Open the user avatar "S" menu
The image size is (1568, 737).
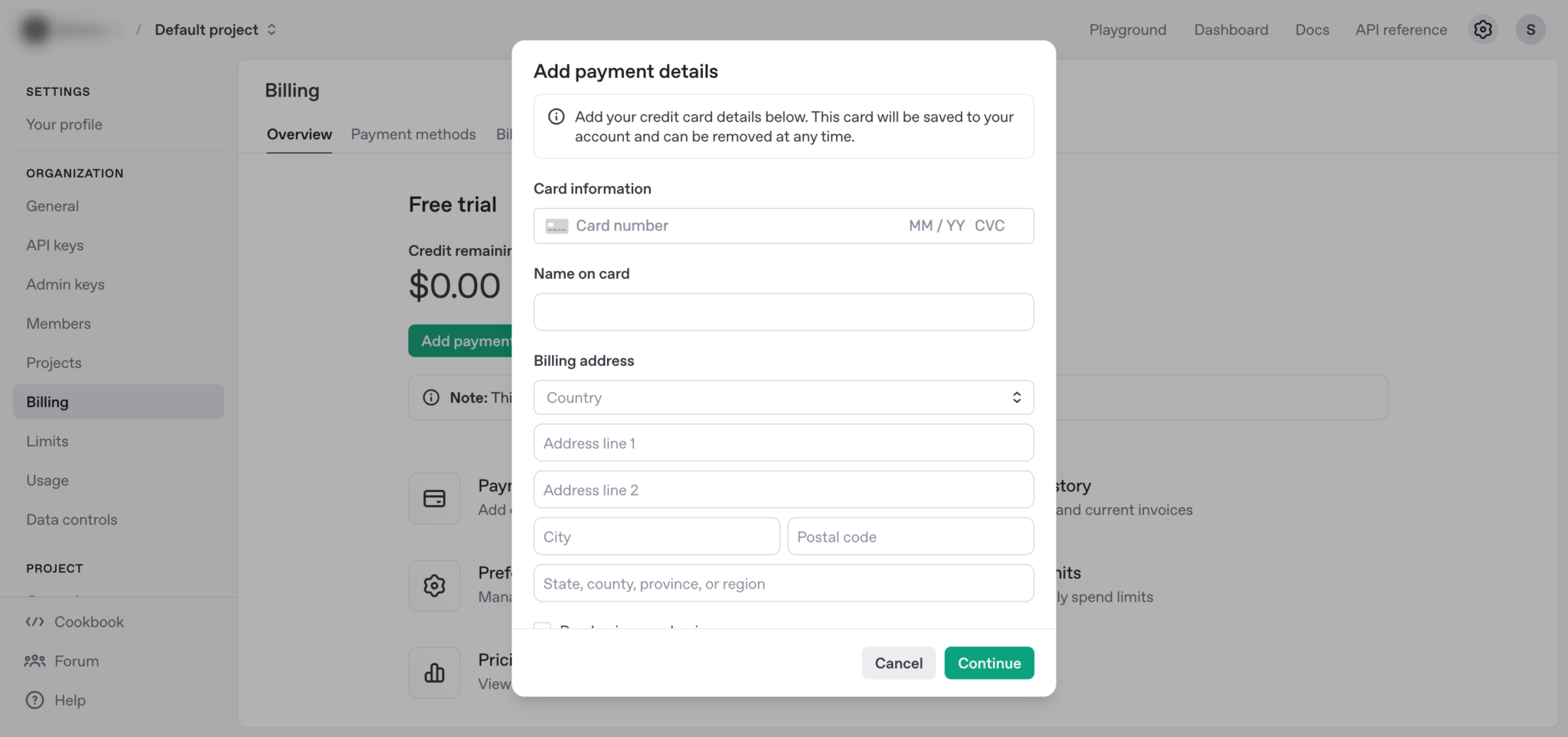click(x=1530, y=30)
